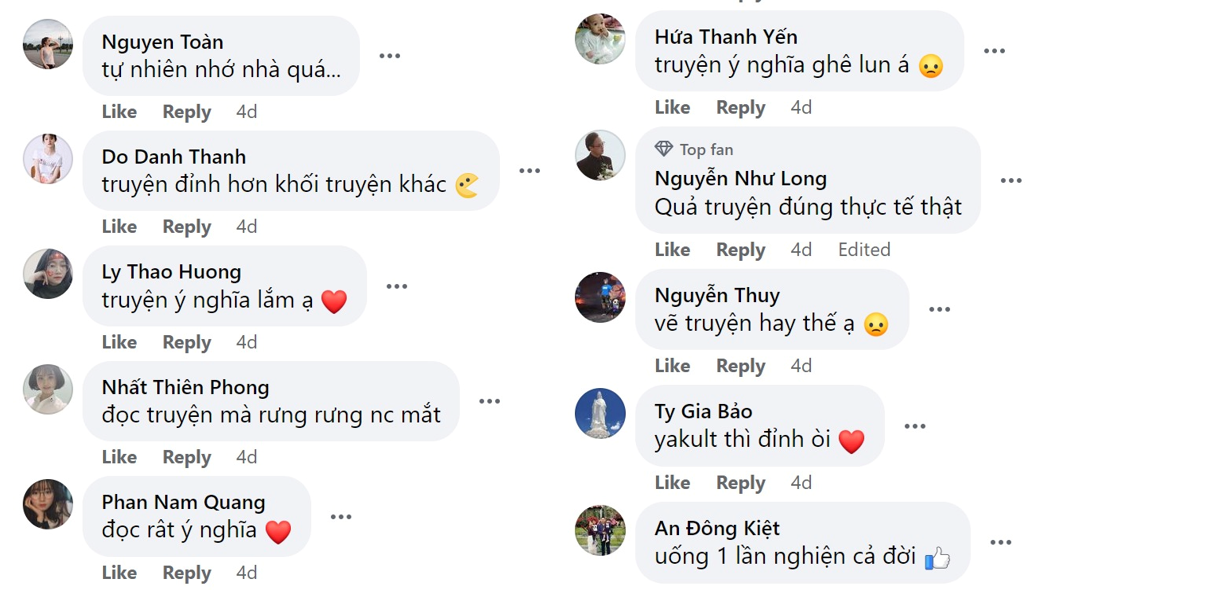Open more options for Ly Thao Huong's comment
The width and height of the screenshot is (1210, 590).
[x=397, y=286]
